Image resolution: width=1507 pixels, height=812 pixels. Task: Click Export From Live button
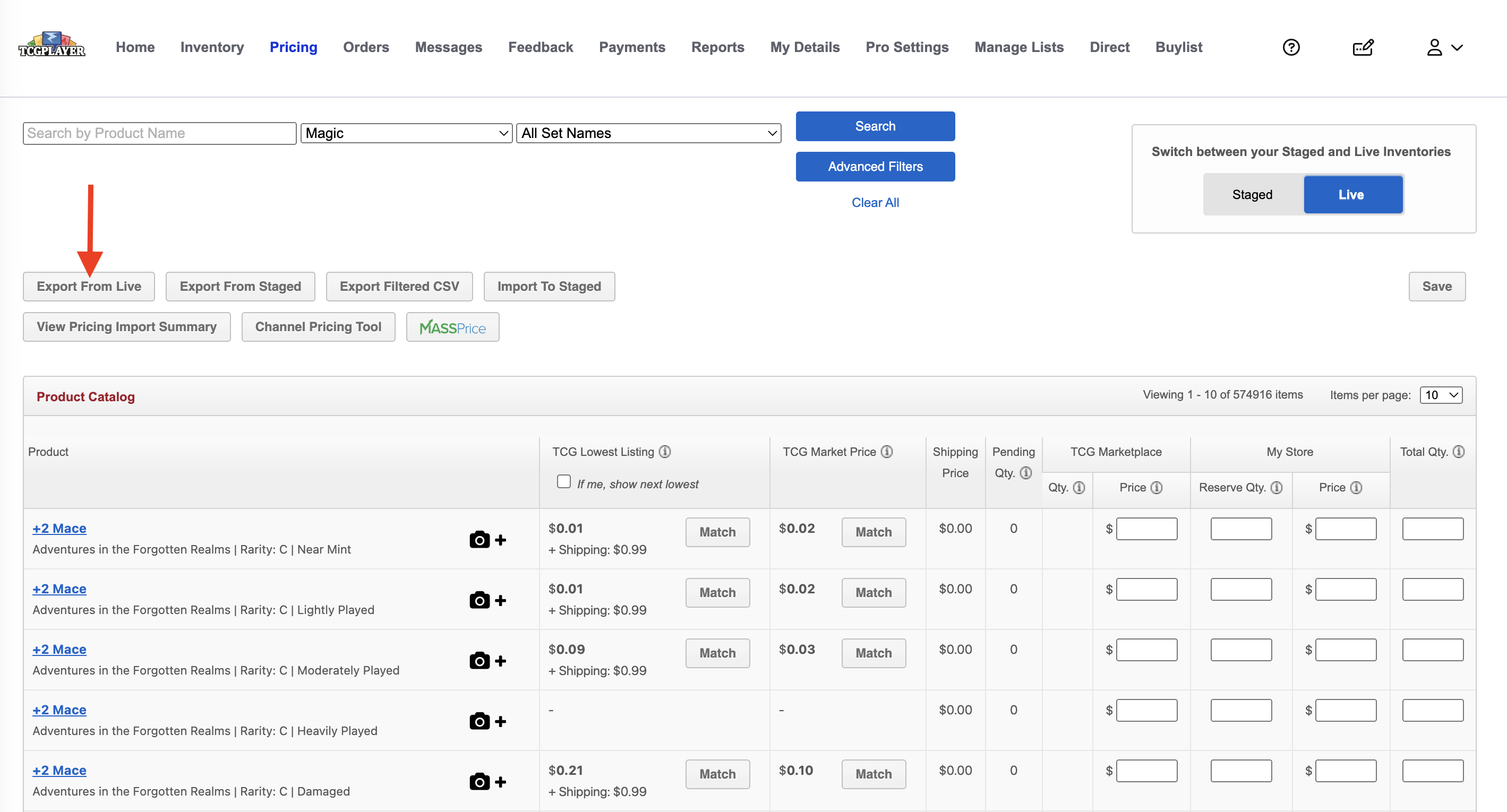point(89,287)
